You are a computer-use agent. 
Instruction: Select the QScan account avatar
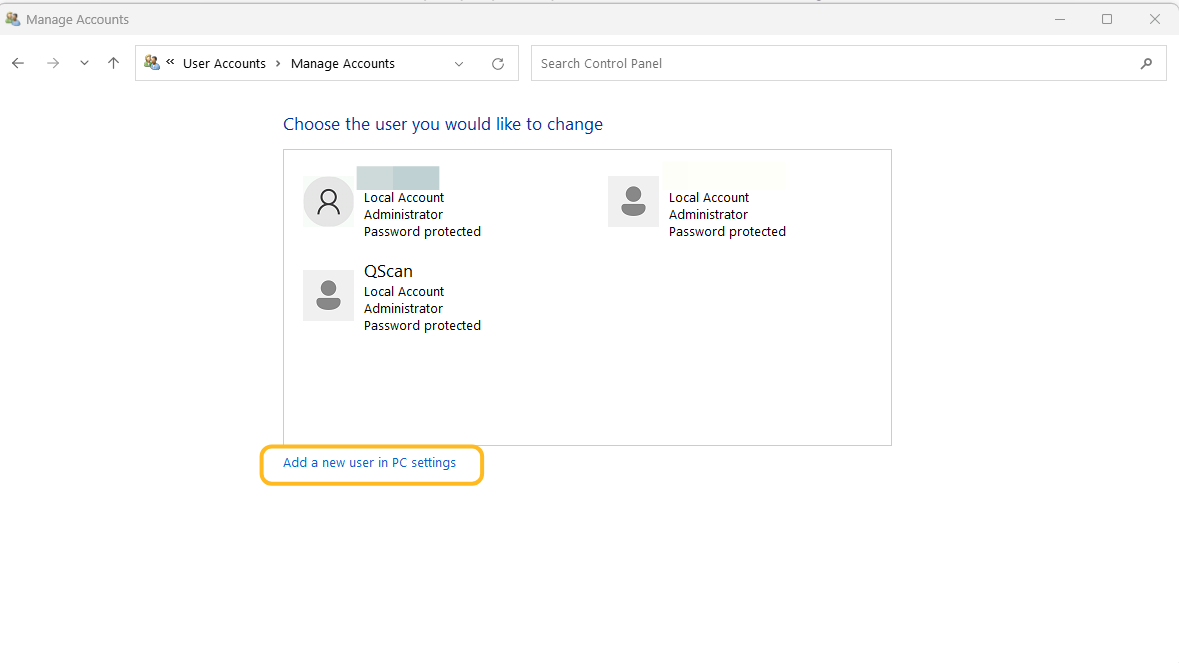point(329,295)
